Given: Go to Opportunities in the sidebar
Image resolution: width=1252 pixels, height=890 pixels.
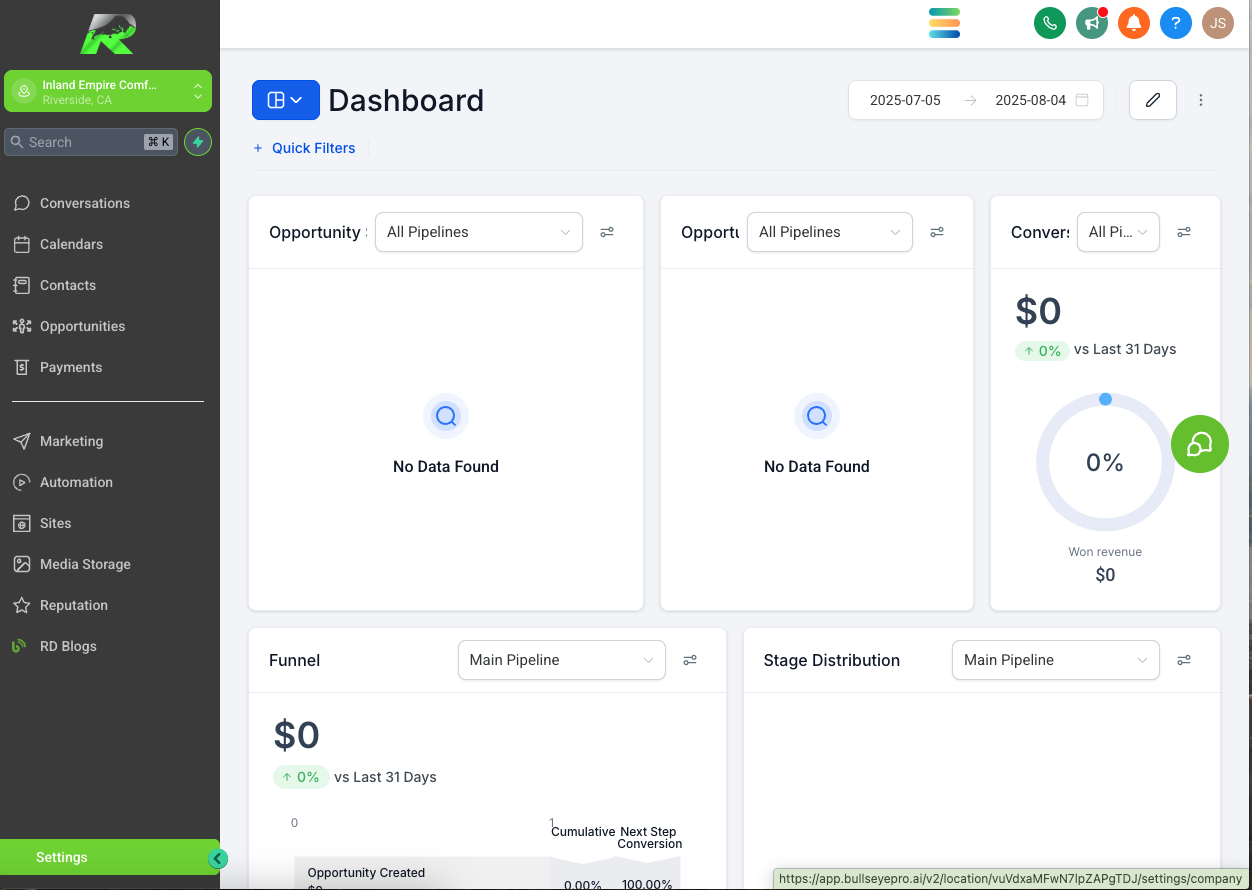Looking at the screenshot, I should 82,326.
